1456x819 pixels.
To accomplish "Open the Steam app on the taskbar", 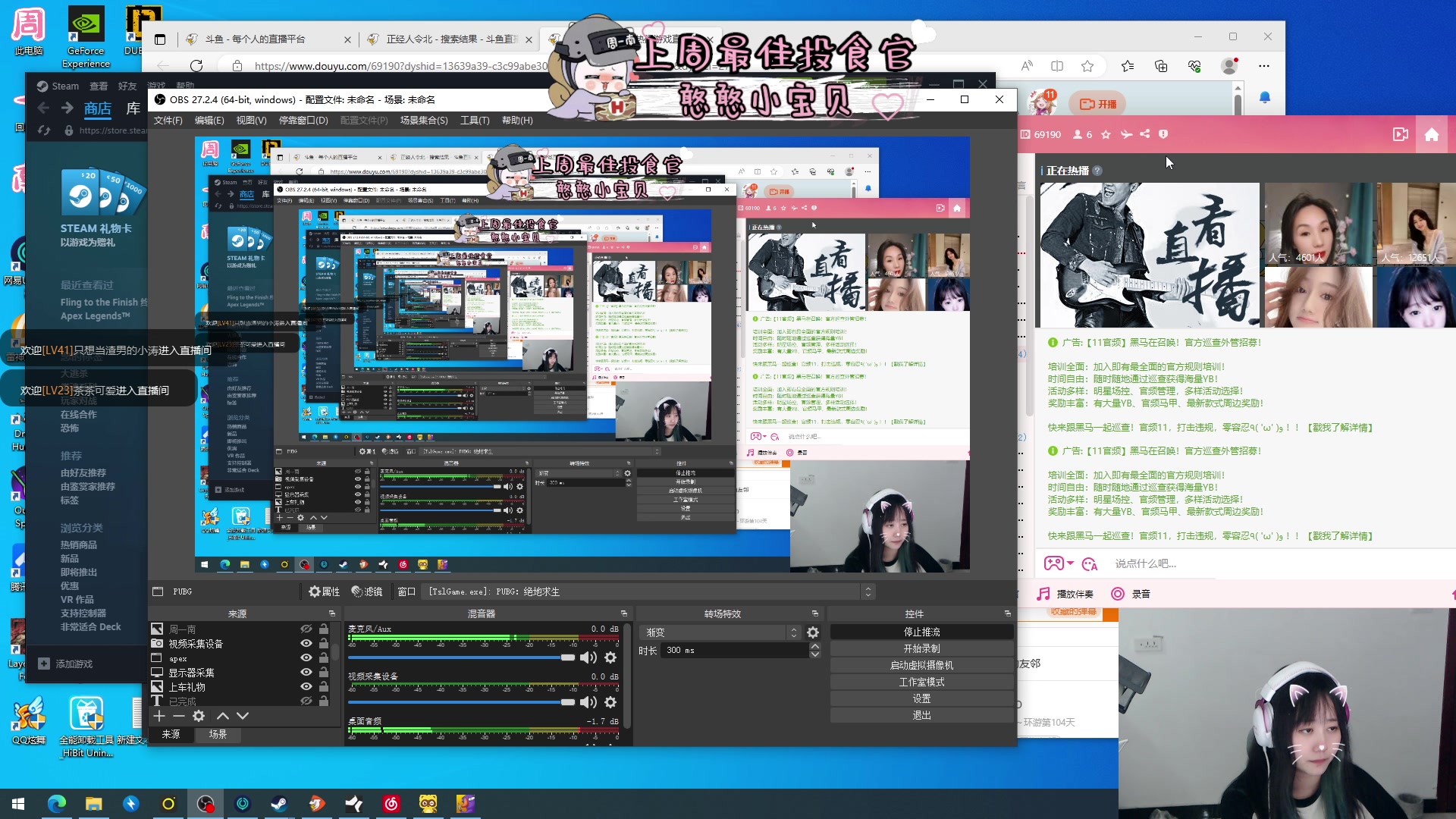I will coord(279,804).
